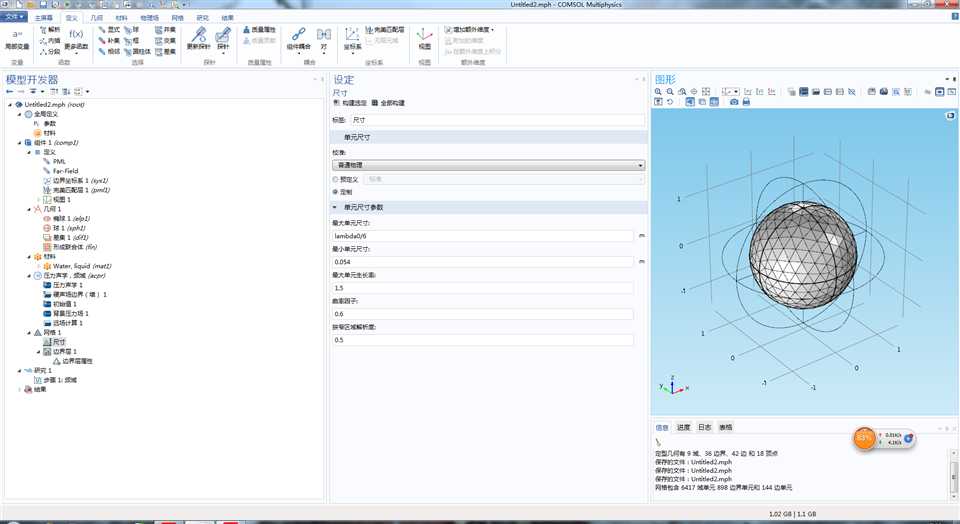This screenshot has height=524, width=960.
Task: Click 构建选定 (build selected) in settings
Action: pos(351,103)
